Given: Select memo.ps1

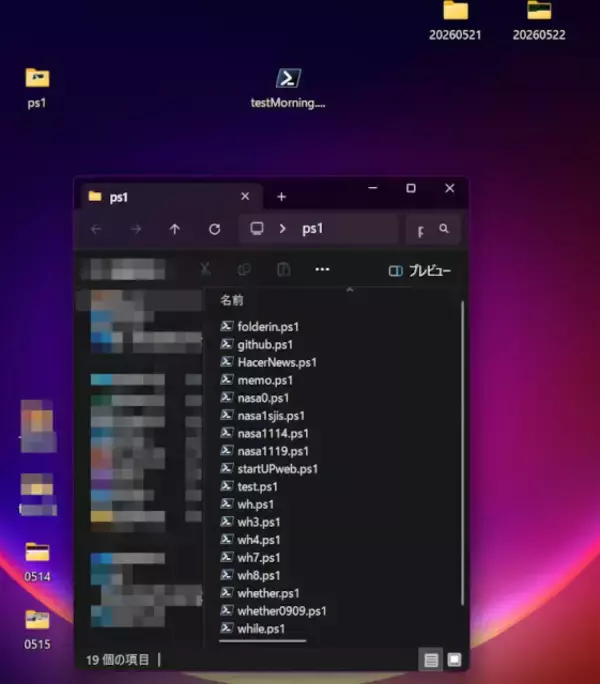Looking at the screenshot, I should pos(257,380).
